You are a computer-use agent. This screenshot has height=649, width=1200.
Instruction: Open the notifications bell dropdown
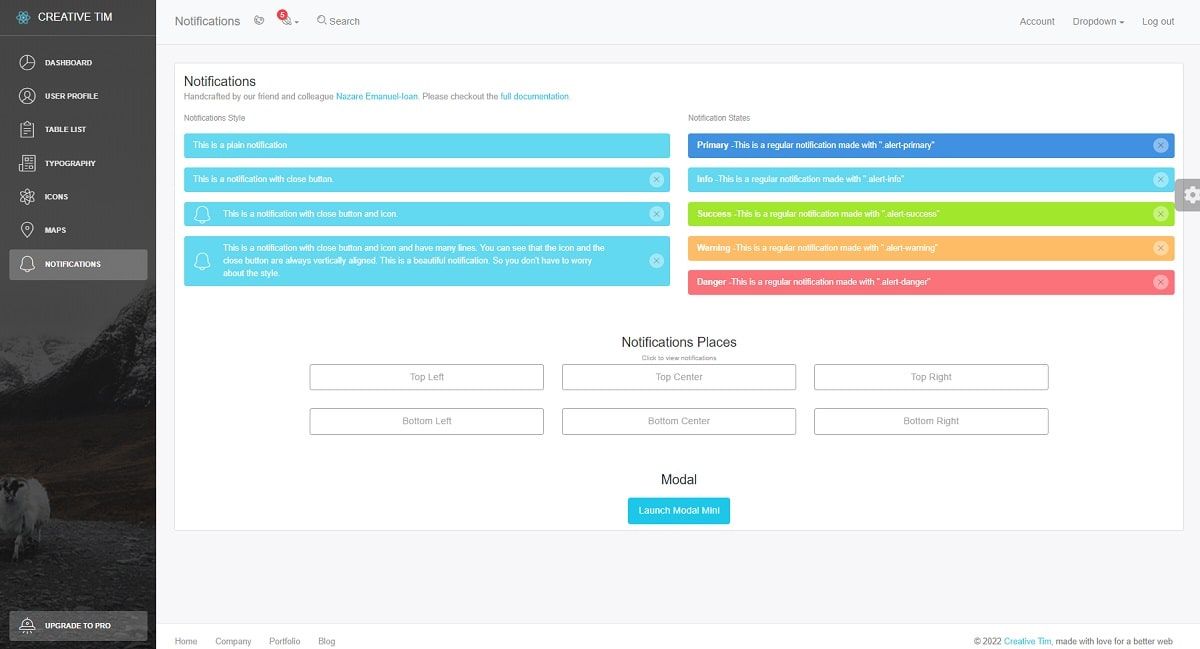point(285,20)
